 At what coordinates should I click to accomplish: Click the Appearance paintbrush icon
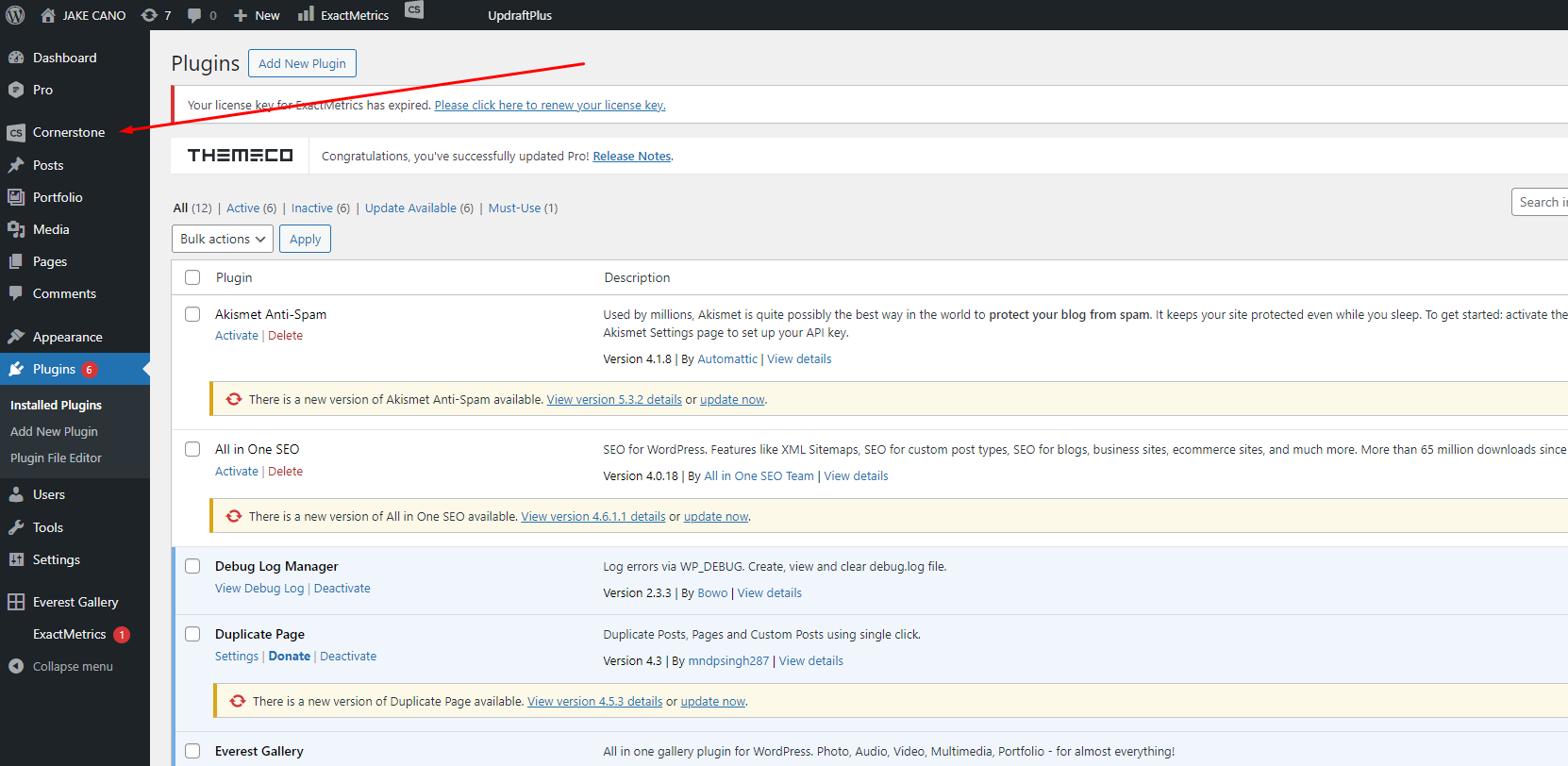(x=16, y=337)
